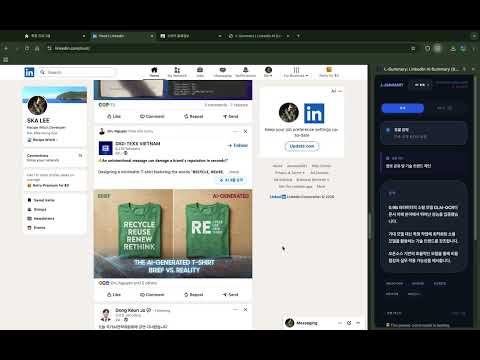
Task: Comment on the AI-generated T-shirt post
Action: coord(152,295)
